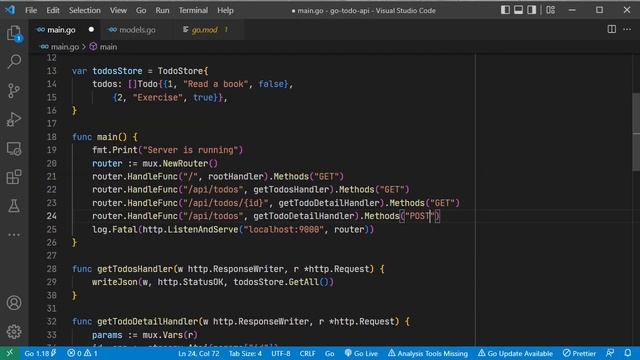Screen dimensions: 640x360
Task: Click getTodosHandler function name on line 28
Action: [135, 269]
